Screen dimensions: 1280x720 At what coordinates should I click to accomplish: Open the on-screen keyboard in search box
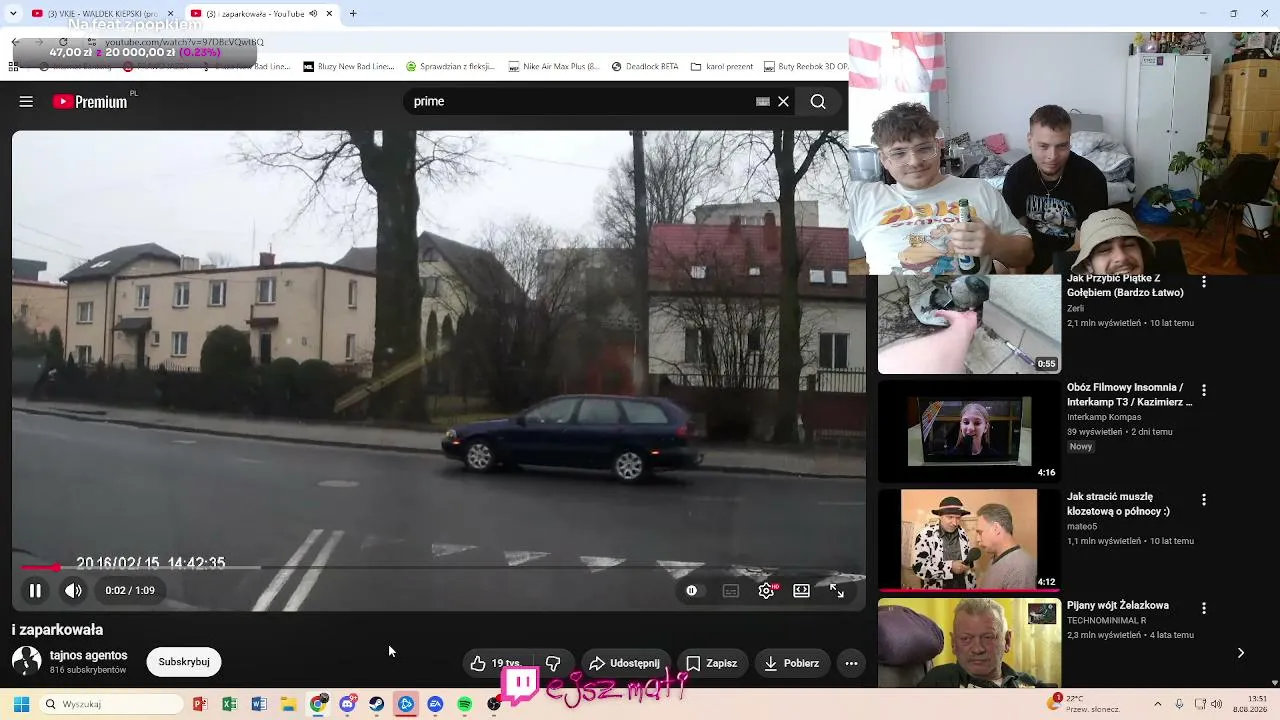tap(763, 101)
